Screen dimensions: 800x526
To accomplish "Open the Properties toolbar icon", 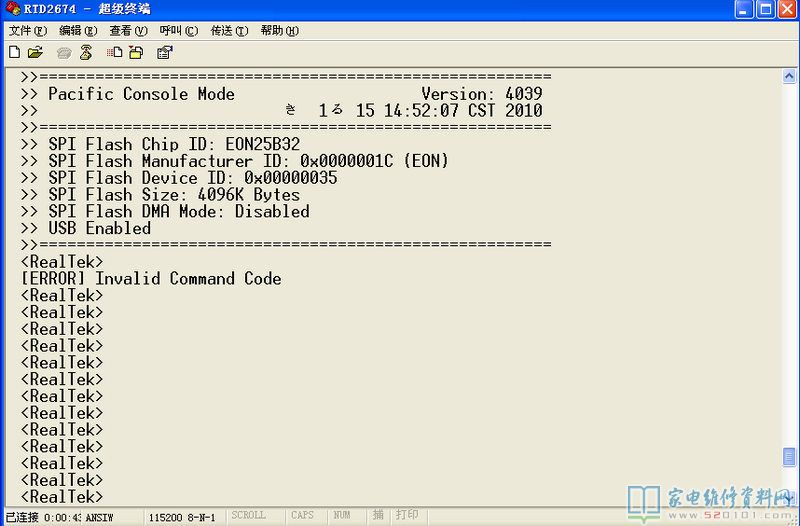I will click(x=165, y=52).
